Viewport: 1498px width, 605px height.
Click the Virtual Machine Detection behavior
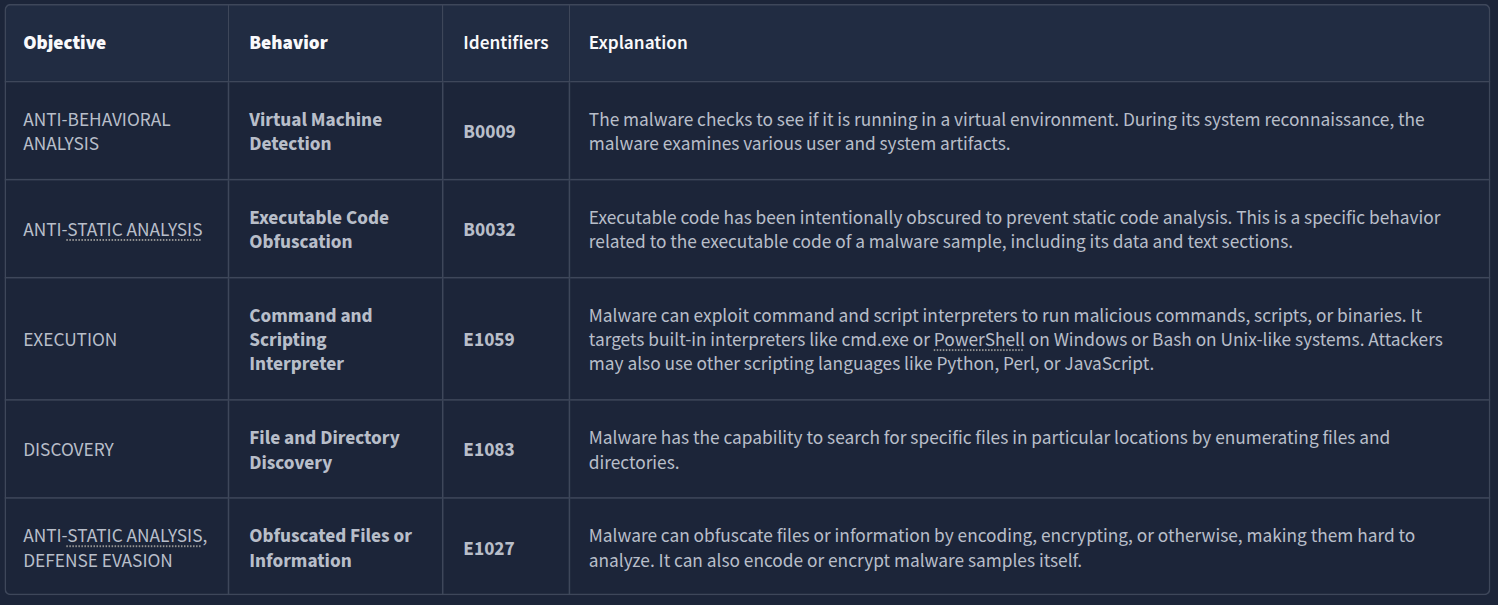[315, 131]
